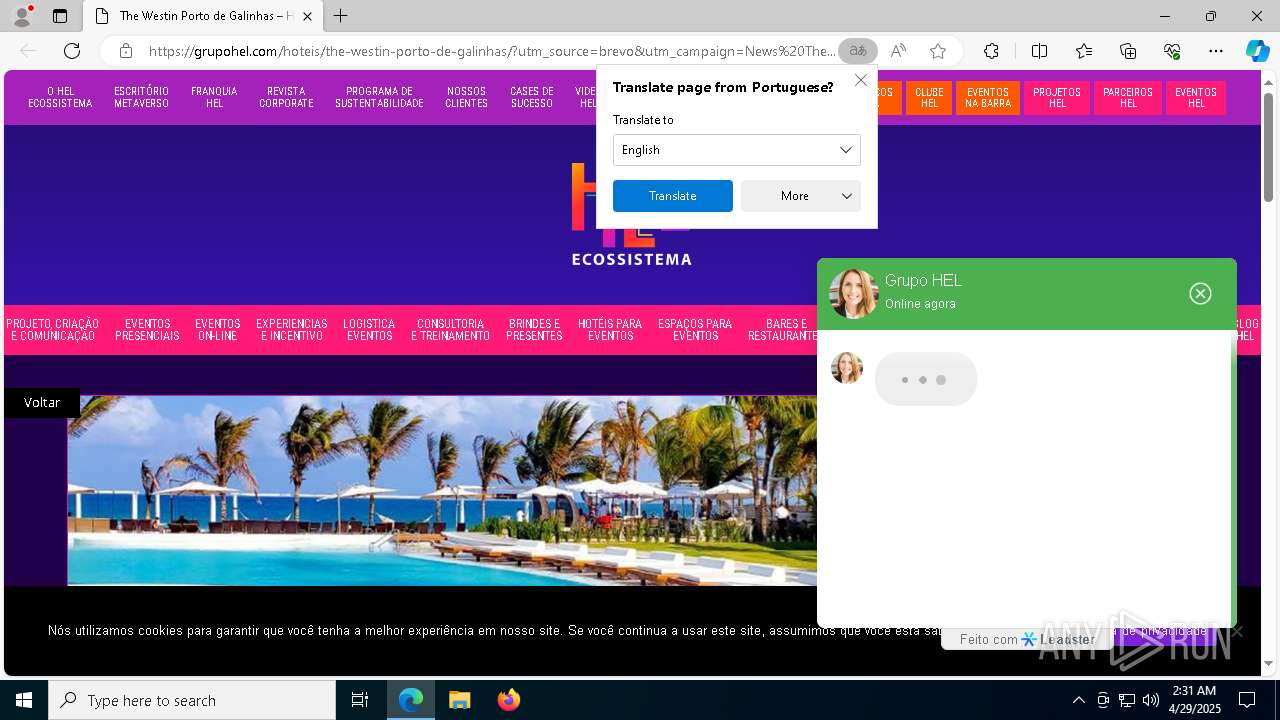This screenshot has width=1280, height=720.
Task: Click the Westin pool photo
Action: coord(442,490)
